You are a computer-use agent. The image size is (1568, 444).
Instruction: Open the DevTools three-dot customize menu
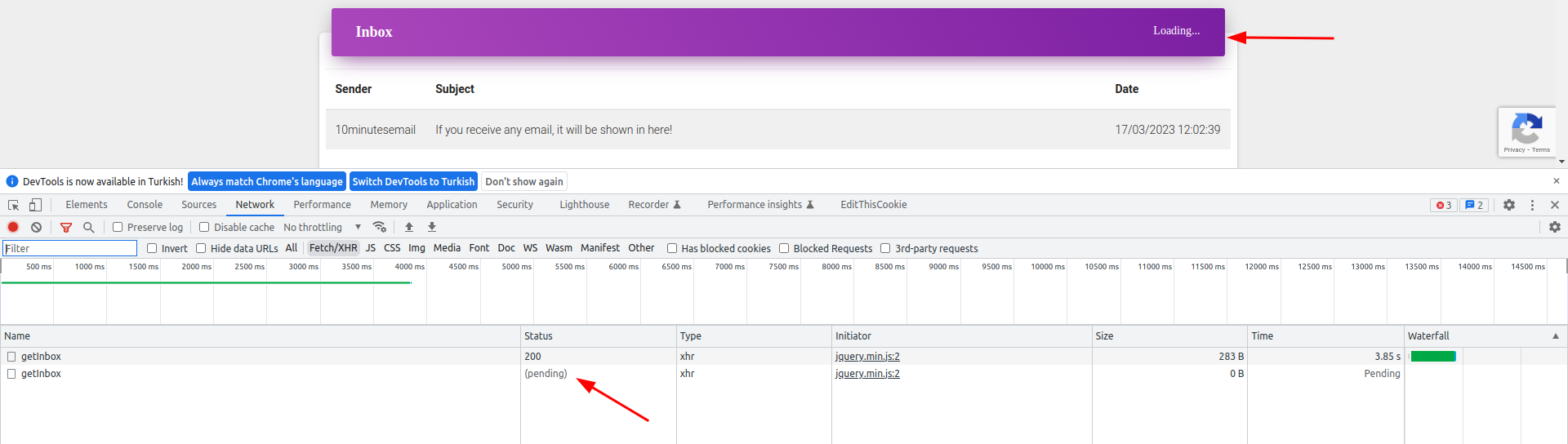tap(1532, 205)
